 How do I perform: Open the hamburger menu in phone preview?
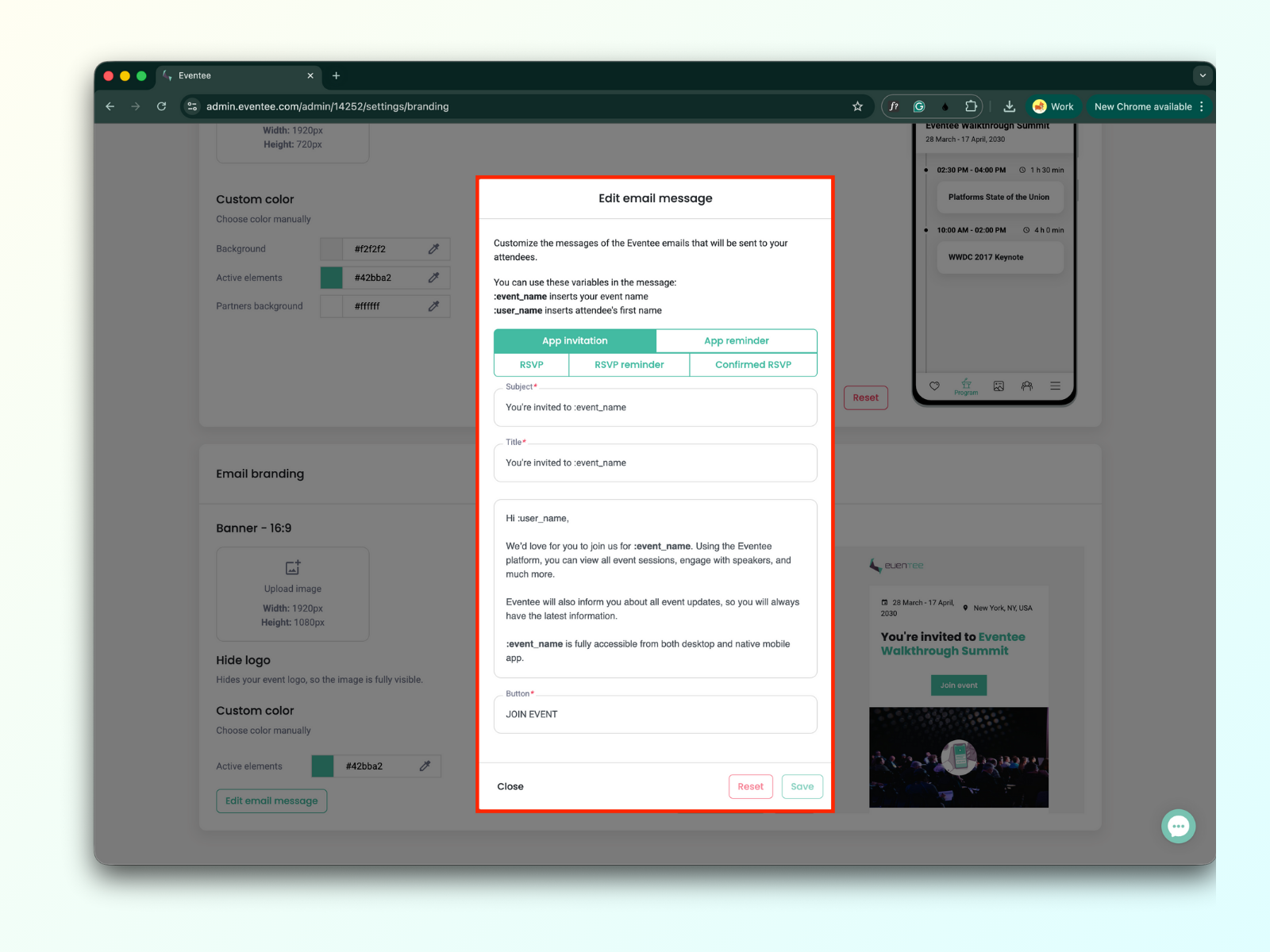1056,386
